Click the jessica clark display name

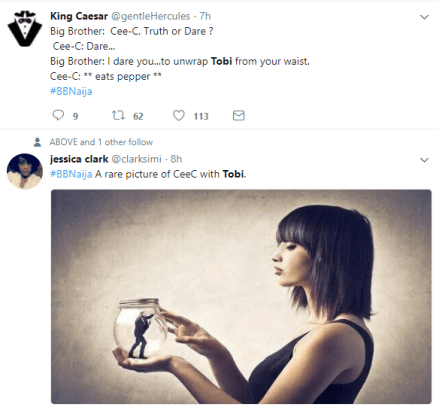79,159
